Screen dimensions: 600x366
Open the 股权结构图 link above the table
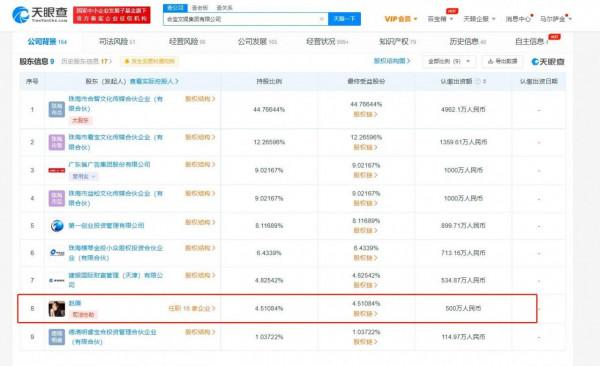(x=392, y=61)
